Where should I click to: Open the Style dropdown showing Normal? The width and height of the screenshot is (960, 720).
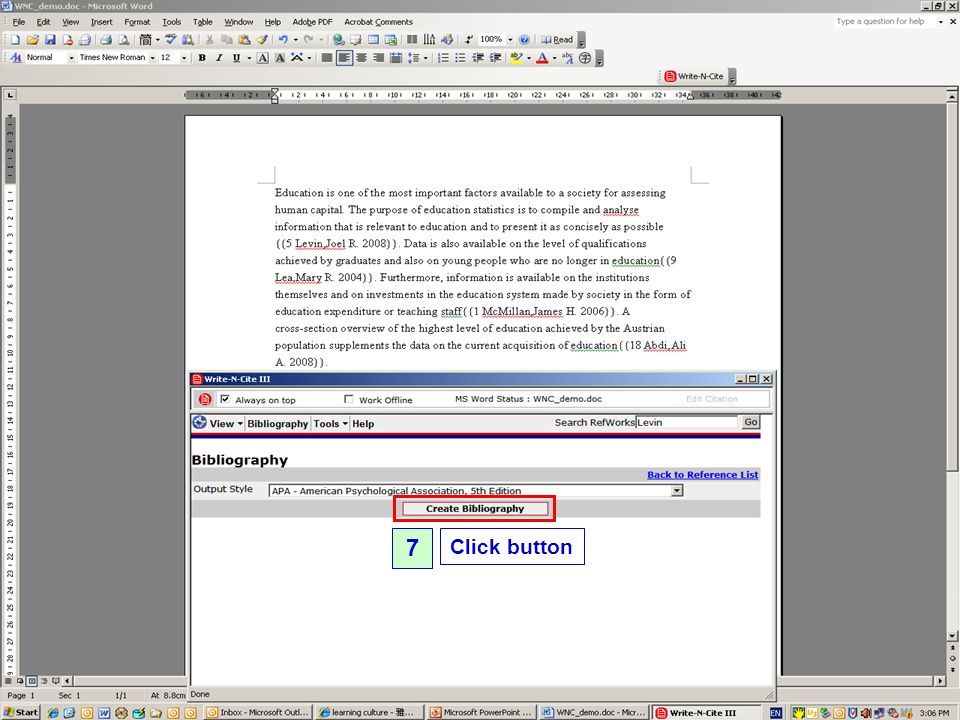[x=71, y=58]
